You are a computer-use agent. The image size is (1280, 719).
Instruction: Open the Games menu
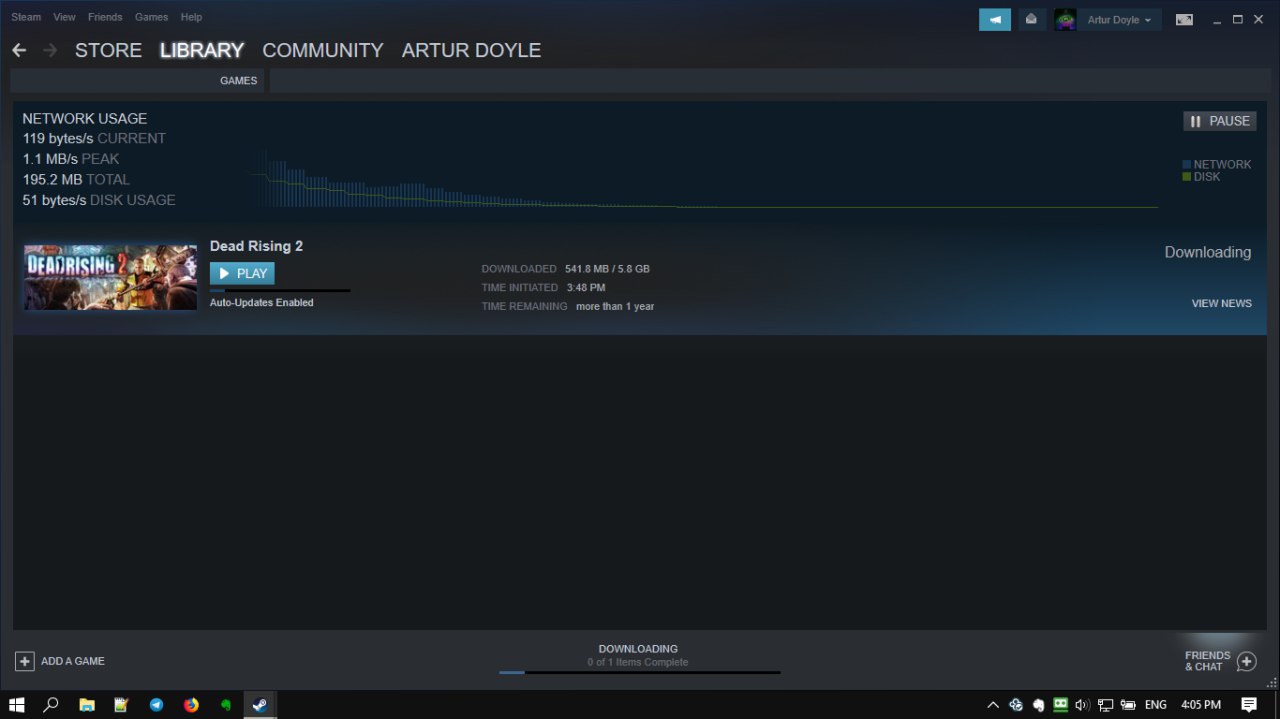(151, 17)
